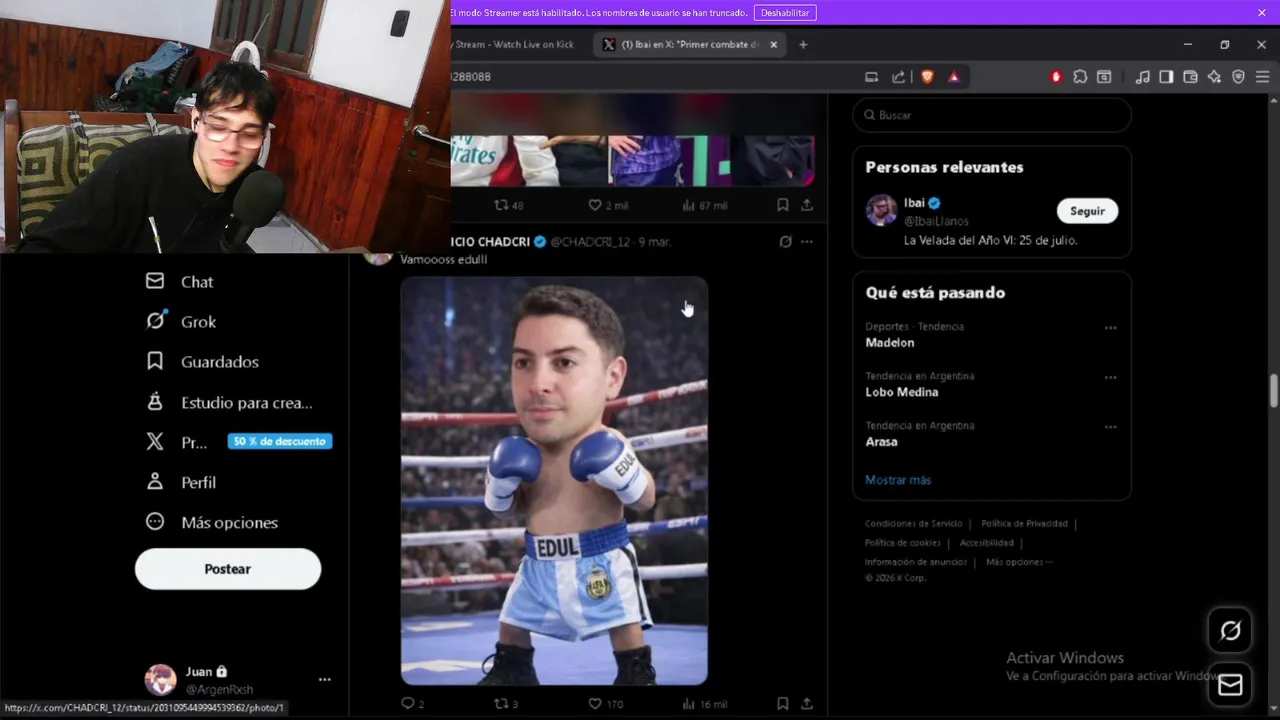Click the Brave Shields lion icon

pyautogui.click(x=927, y=77)
